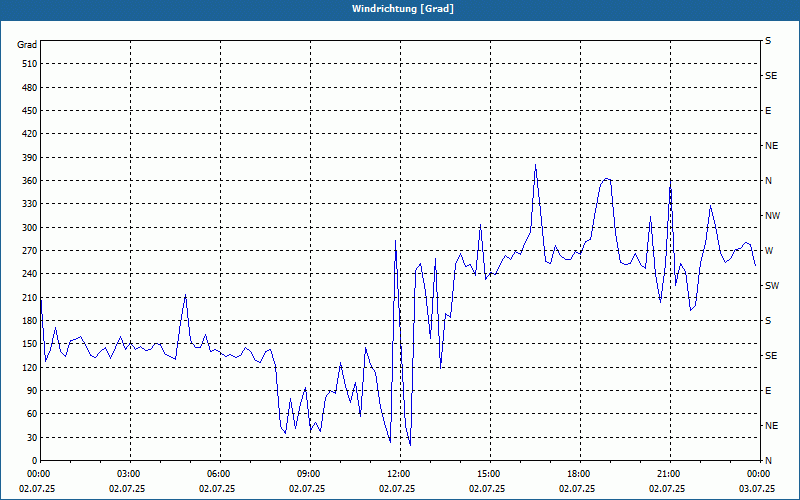Image resolution: width=800 pixels, height=500 pixels.
Task: Select the 0 label at the degree axis origin
Action: pos(35,461)
